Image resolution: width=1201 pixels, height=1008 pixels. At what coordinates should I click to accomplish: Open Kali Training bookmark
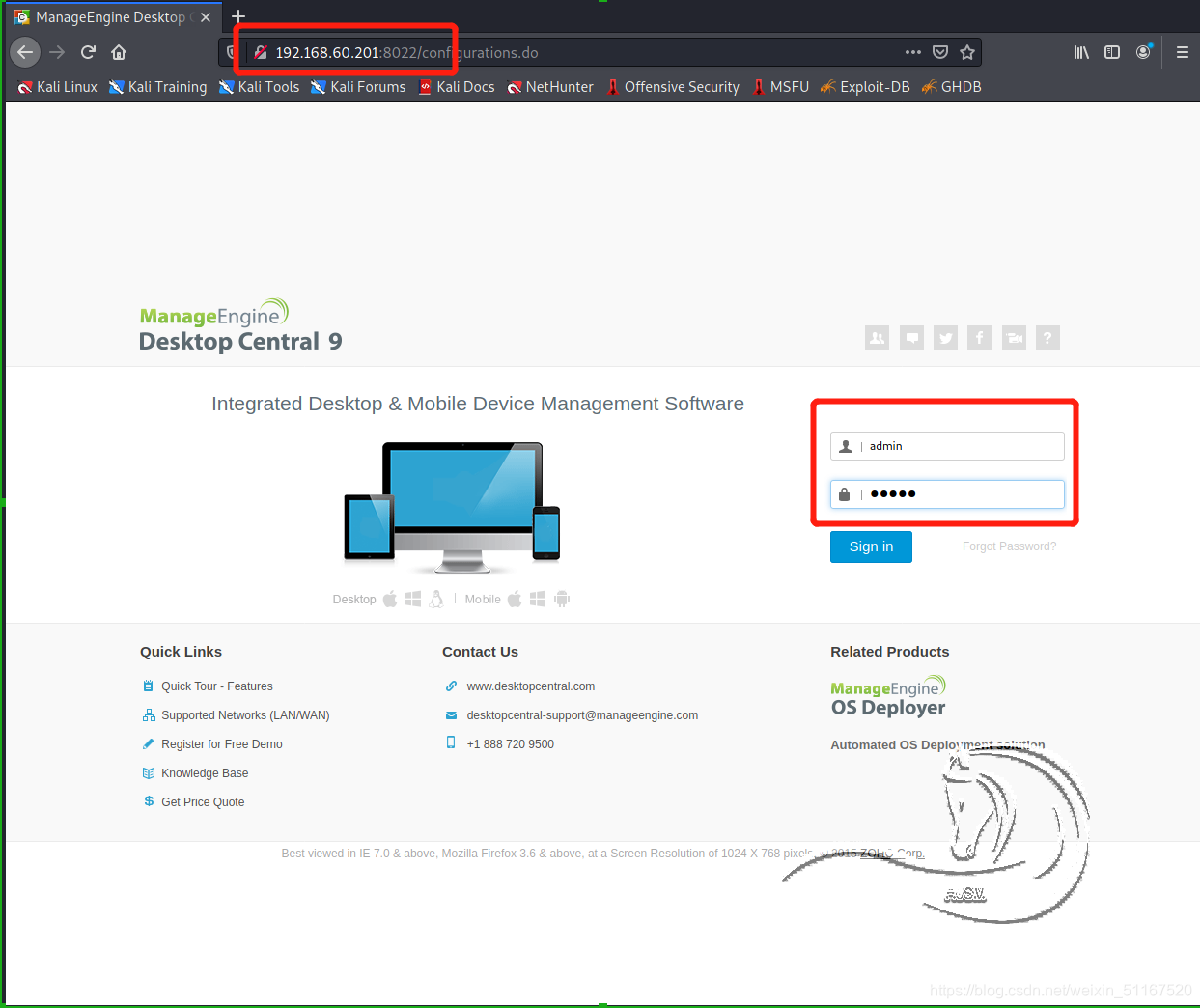[157, 87]
